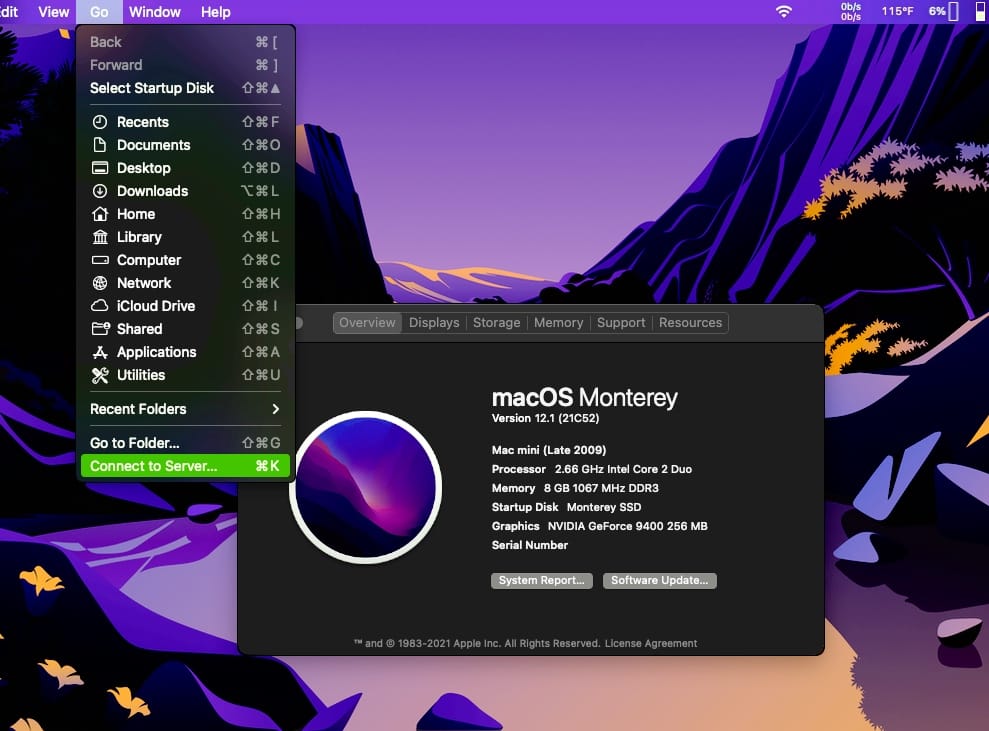Click the Software Update… button
Viewport: 989px width, 731px height.
point(660,580)
